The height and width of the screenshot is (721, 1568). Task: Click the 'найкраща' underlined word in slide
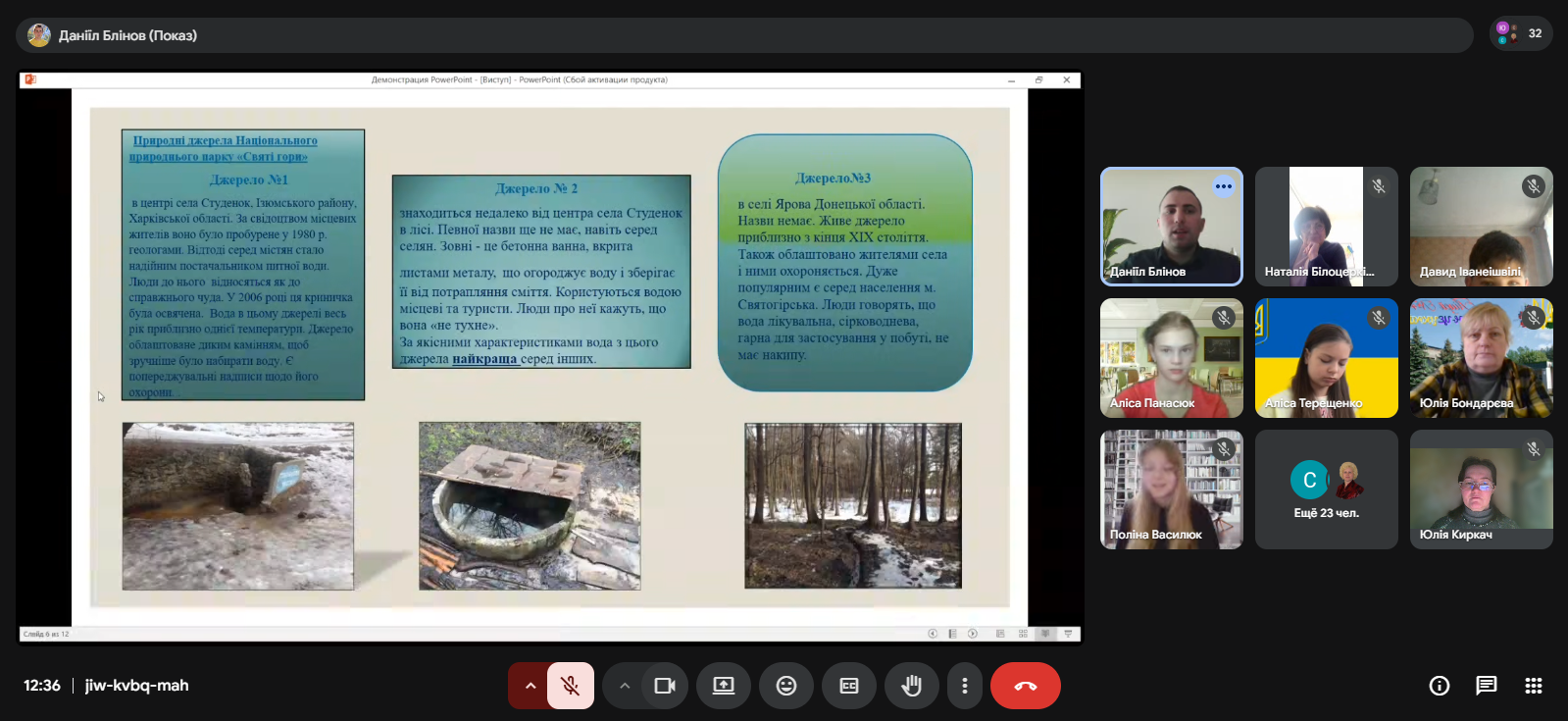[484, 359]
